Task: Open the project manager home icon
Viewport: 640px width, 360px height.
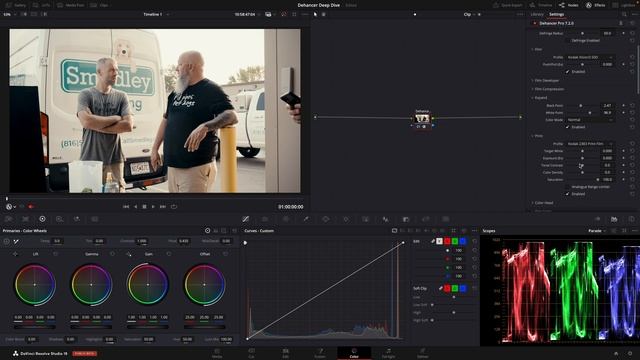Action: pyautogui.click(x=616, y=353)
